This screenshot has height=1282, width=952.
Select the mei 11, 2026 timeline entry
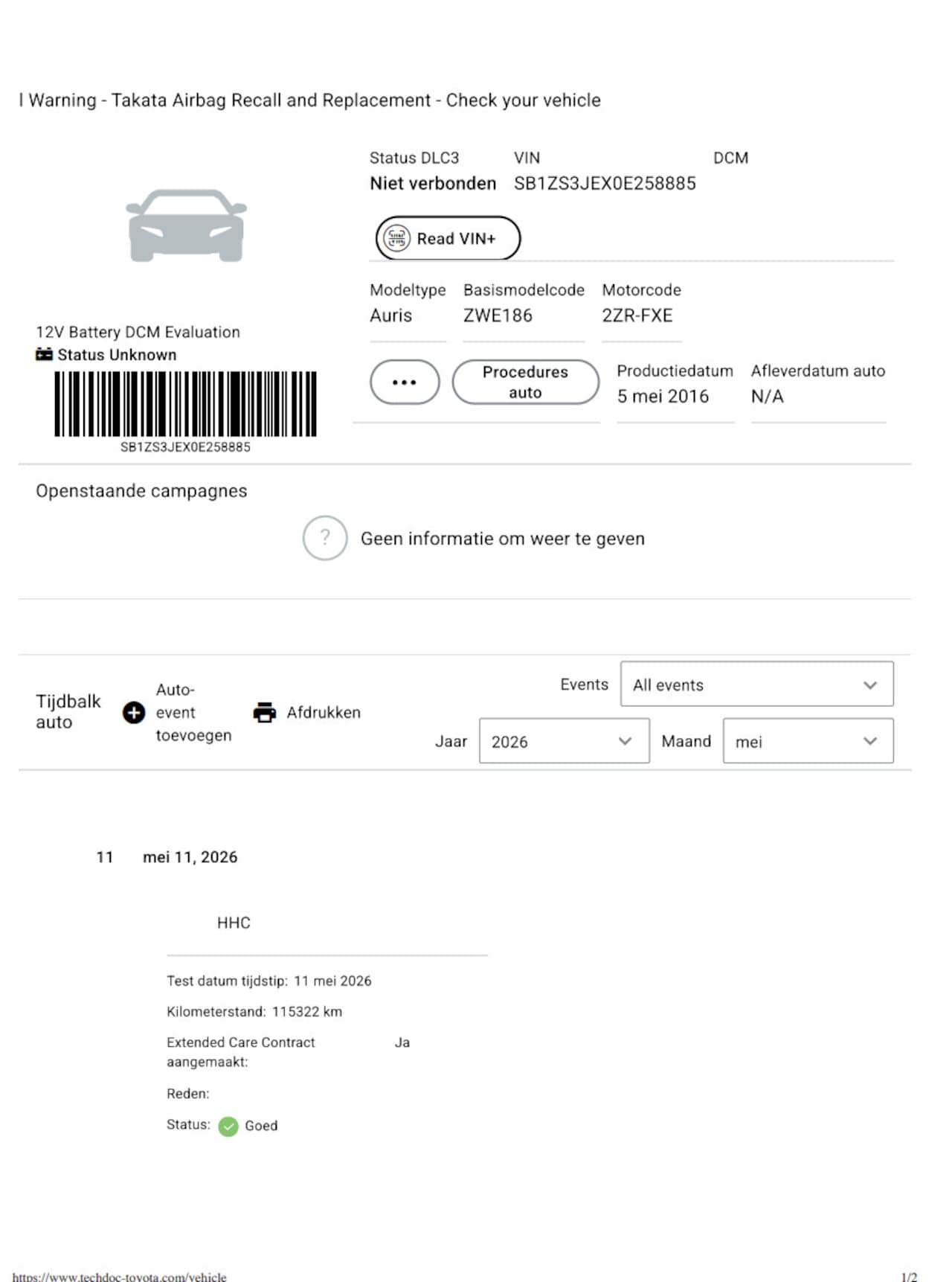190,857
